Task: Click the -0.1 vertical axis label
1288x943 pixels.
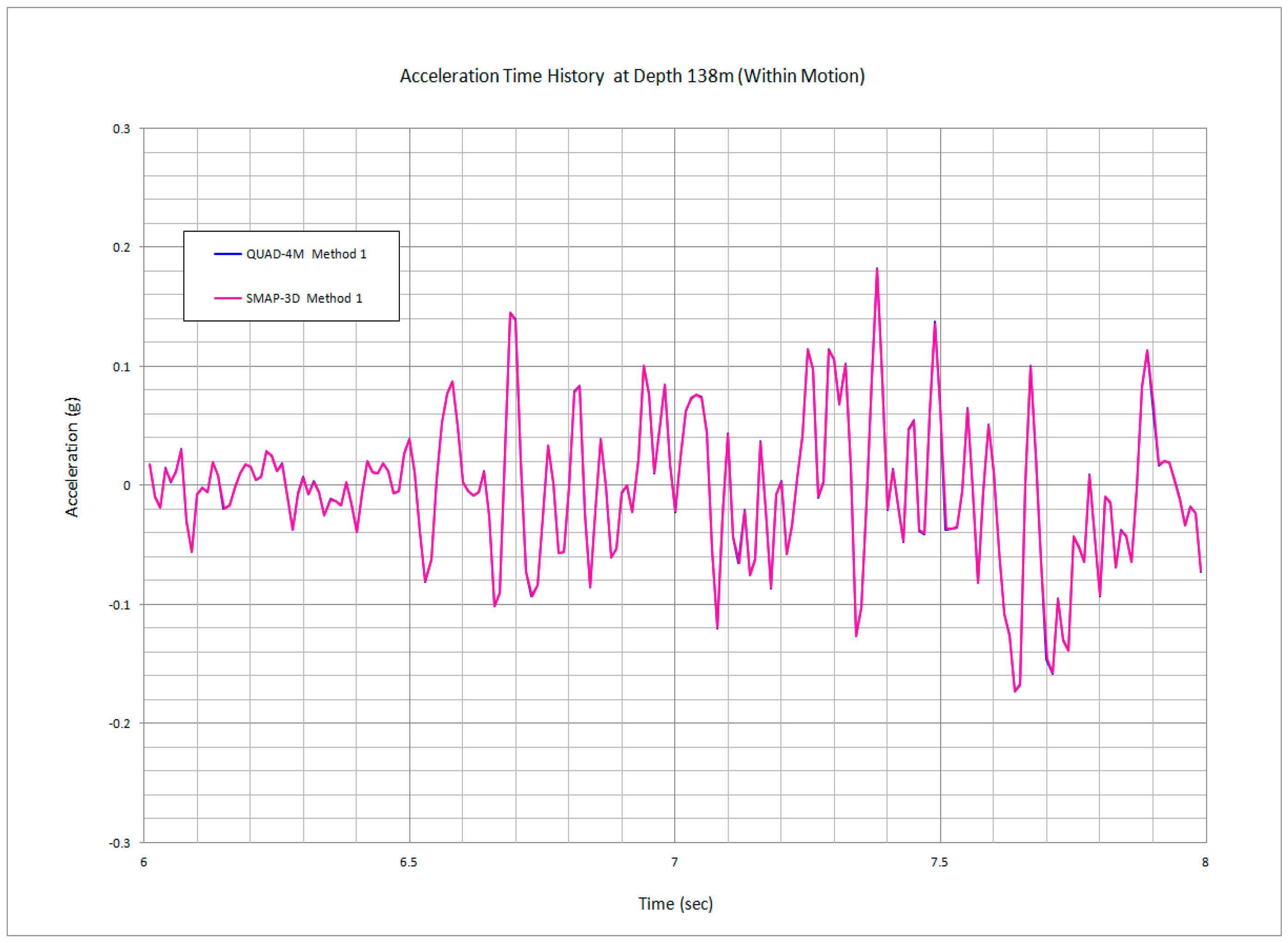Action: tap(119, 605)
